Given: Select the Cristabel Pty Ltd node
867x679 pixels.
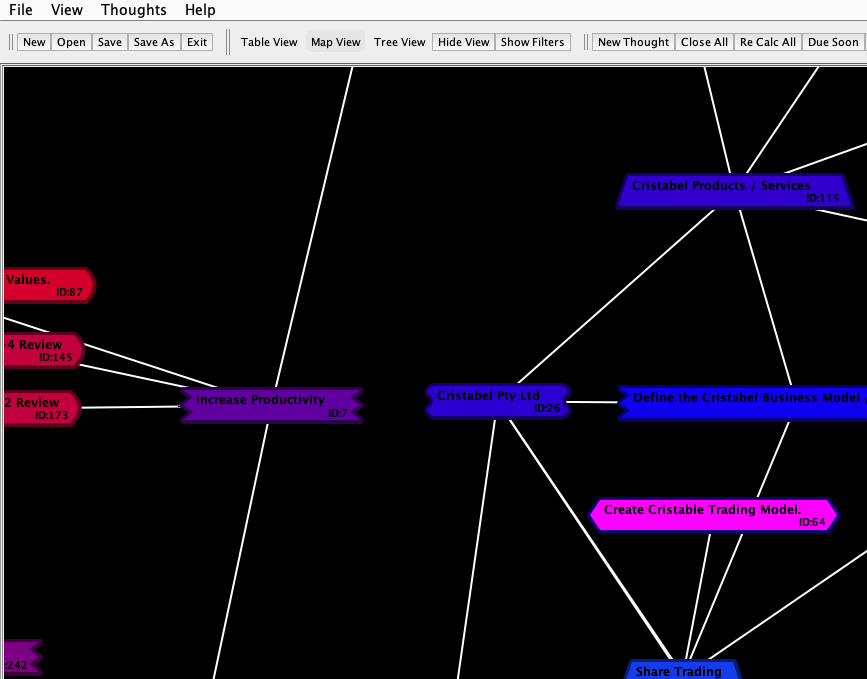Looking at the screenshot, I should (x=498, y=401).
